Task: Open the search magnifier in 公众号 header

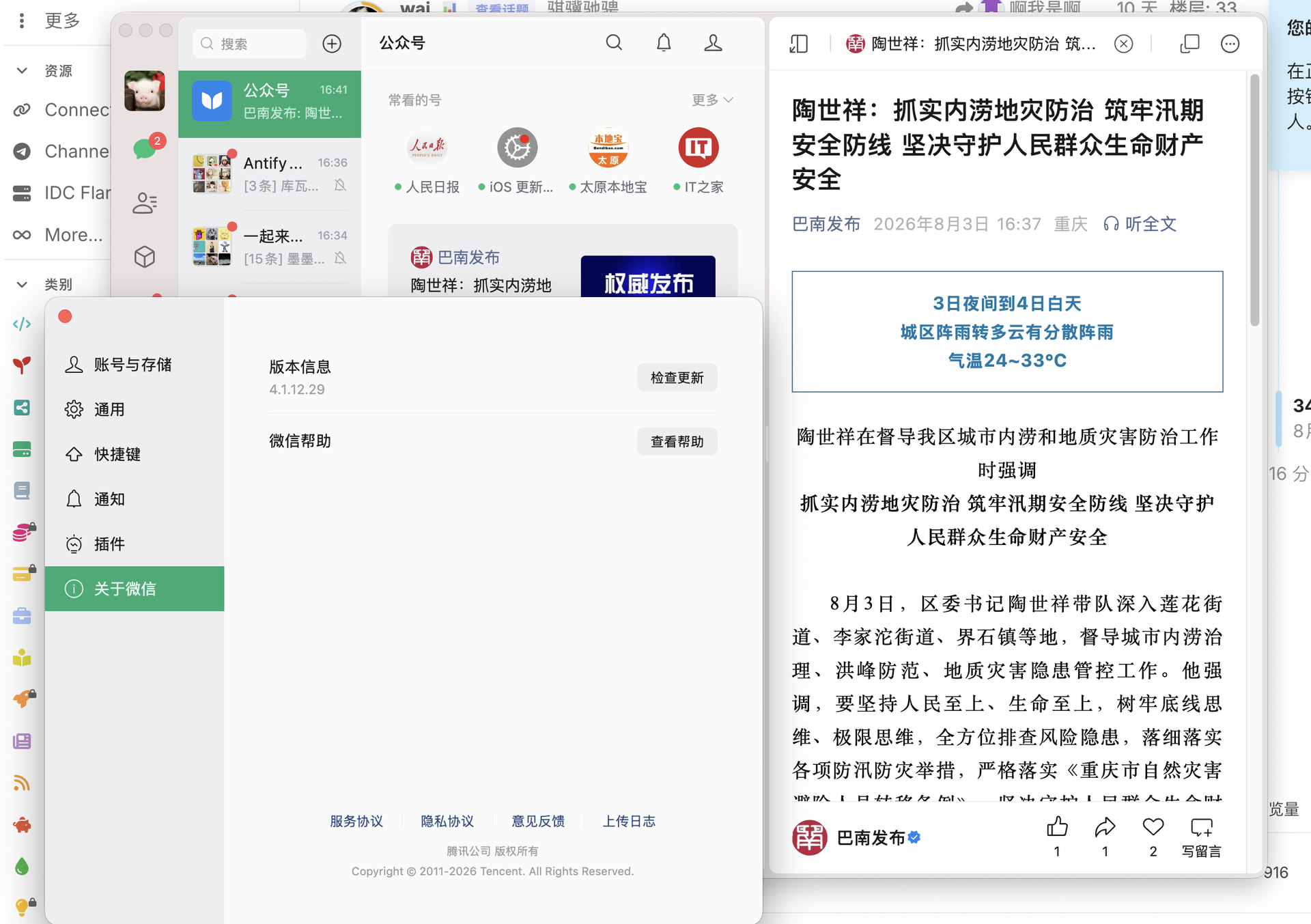Action: click(614, 43)
